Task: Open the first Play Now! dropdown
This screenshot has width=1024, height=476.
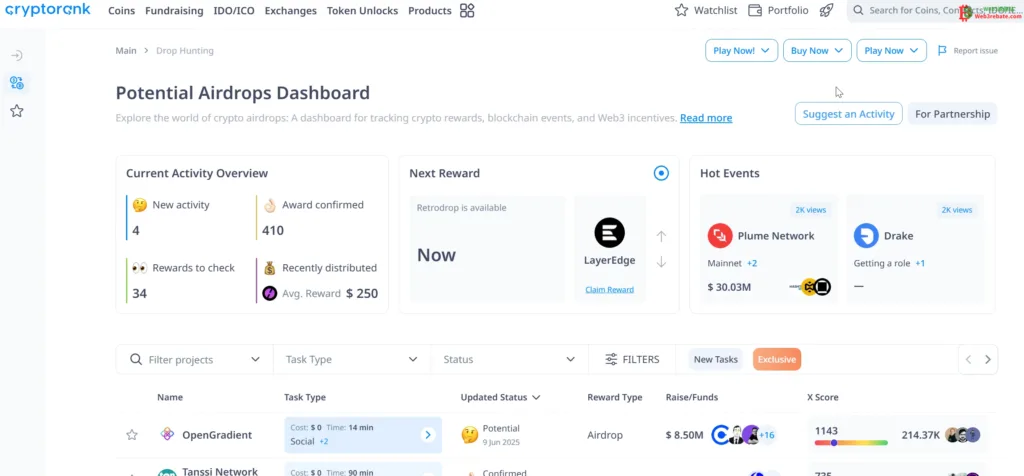Action: pos(741,51)
